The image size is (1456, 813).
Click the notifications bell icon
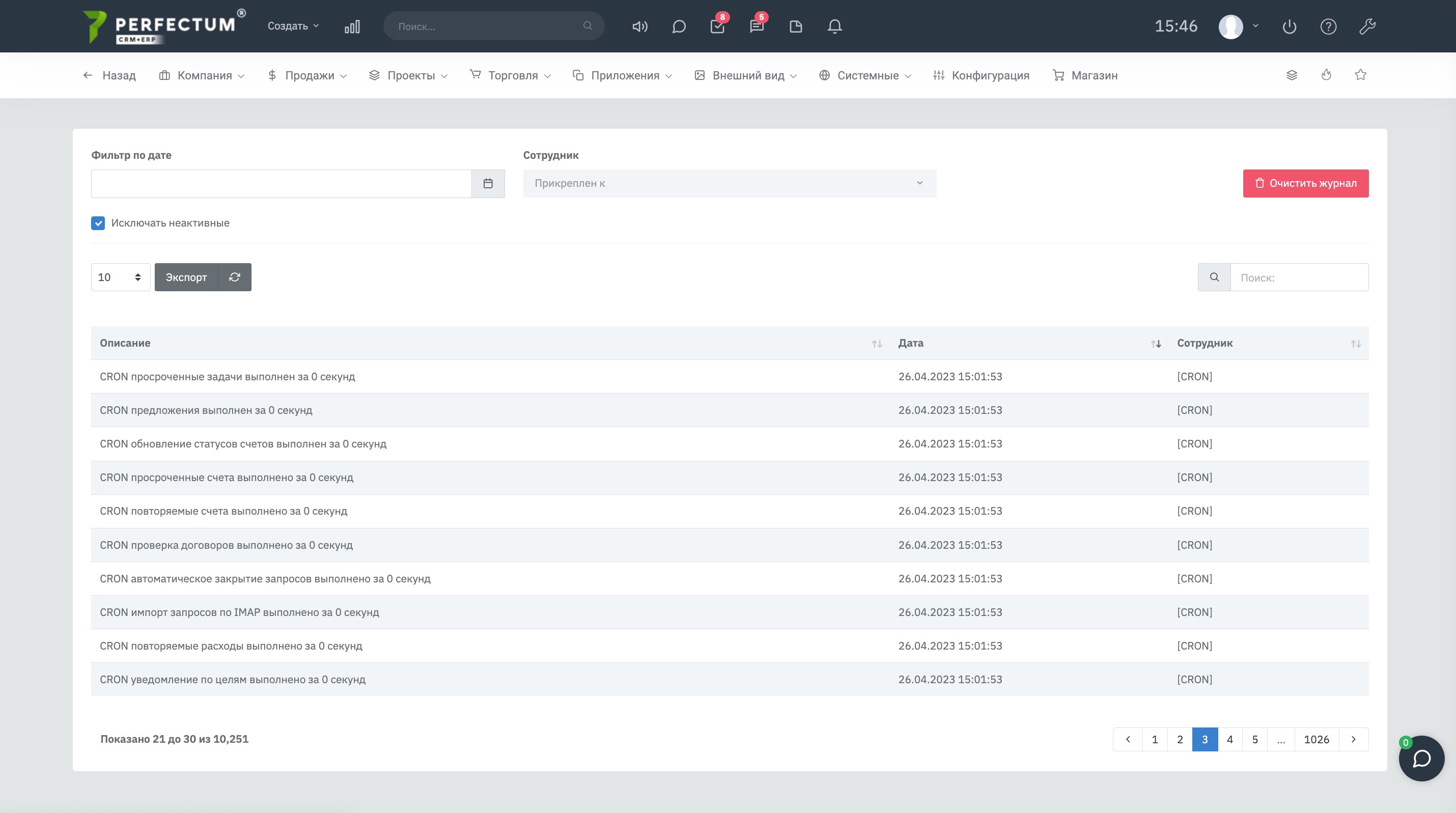click(x=834, y=26)
